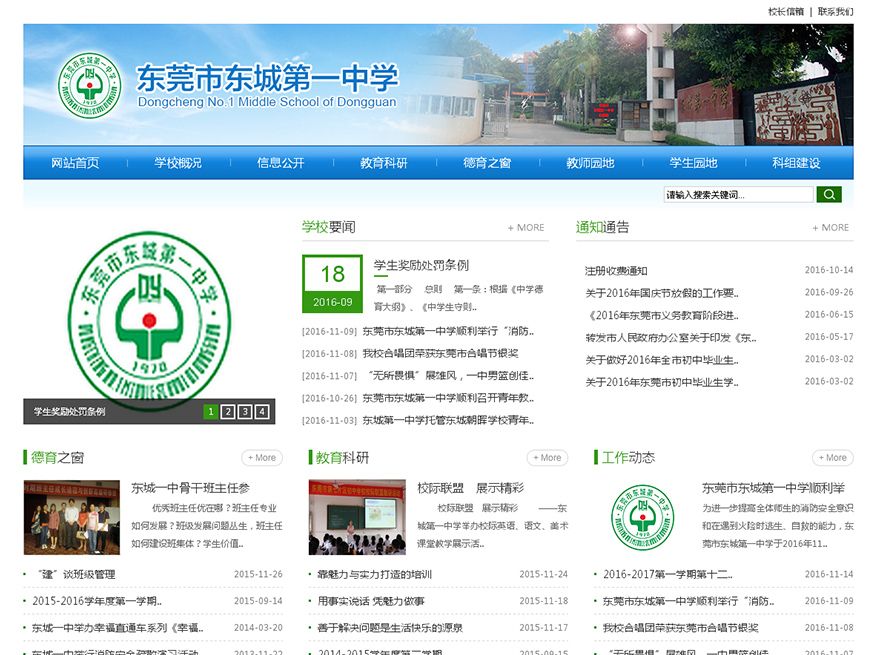875x655 pixels.
Task: Open the 东城一中骨干班主任参 article title
Action: (x=190, y=488)
